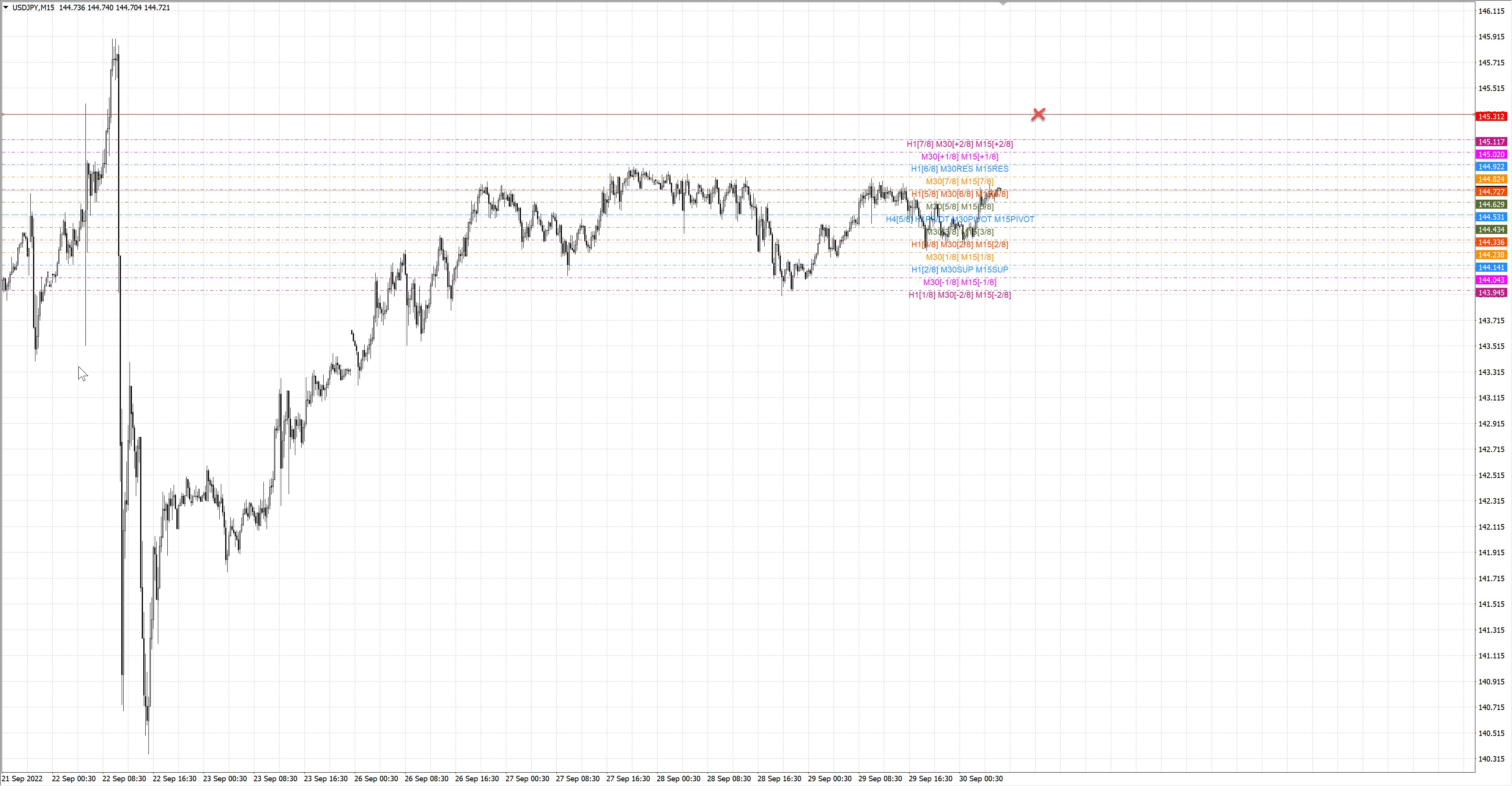The width and height of the screenshot is (1512, 786).
Task: Select the H1[2/8] M30SUP M15SUP label
Action: tap(959, 269)
